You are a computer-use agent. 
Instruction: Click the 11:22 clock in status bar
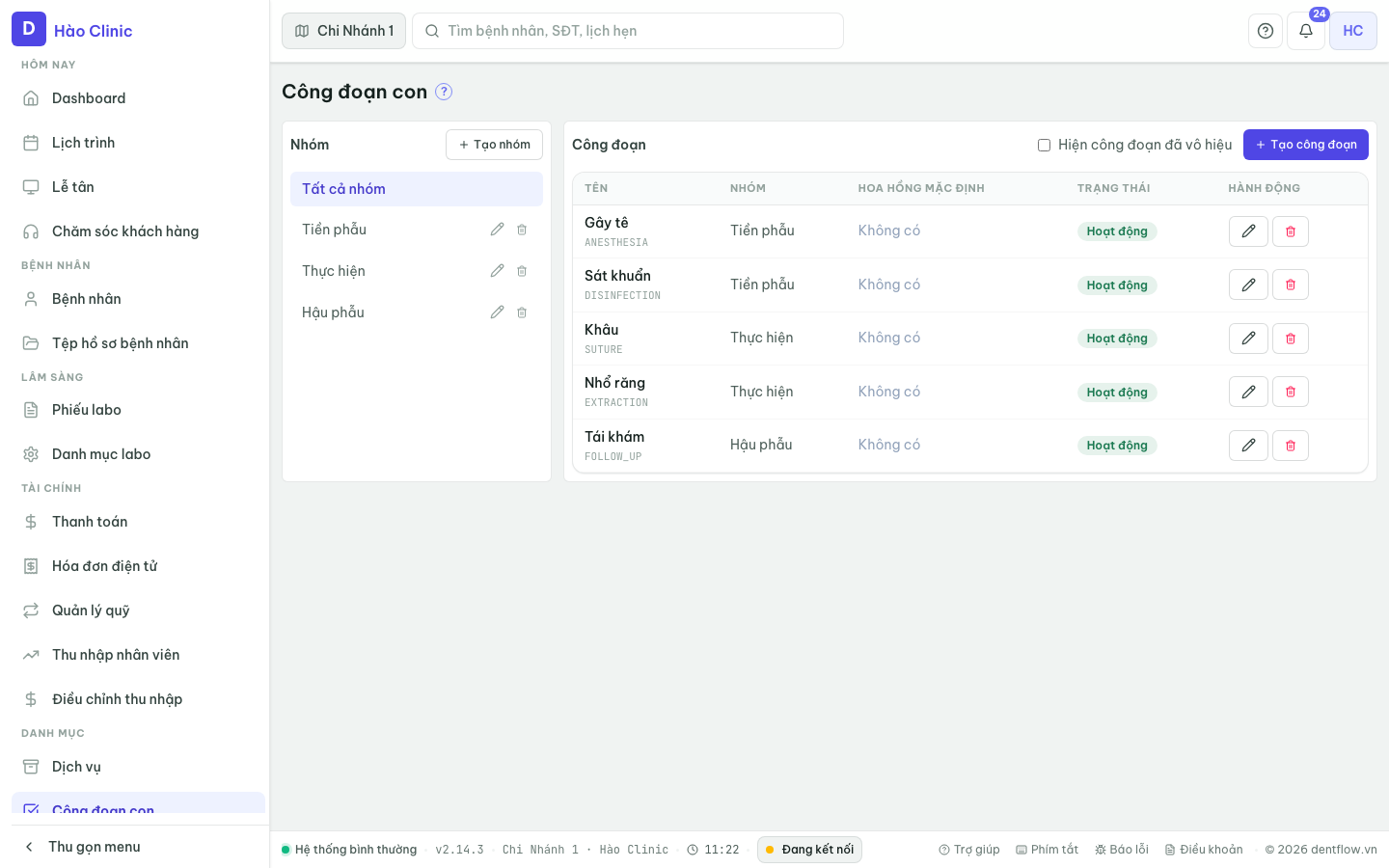(x=713, y=850)
